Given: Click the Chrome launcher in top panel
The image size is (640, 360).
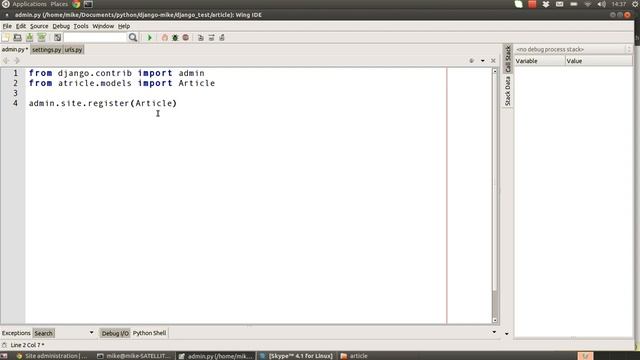Looking at the screenshot, I should pyautogui.click(x=76, y=4).
